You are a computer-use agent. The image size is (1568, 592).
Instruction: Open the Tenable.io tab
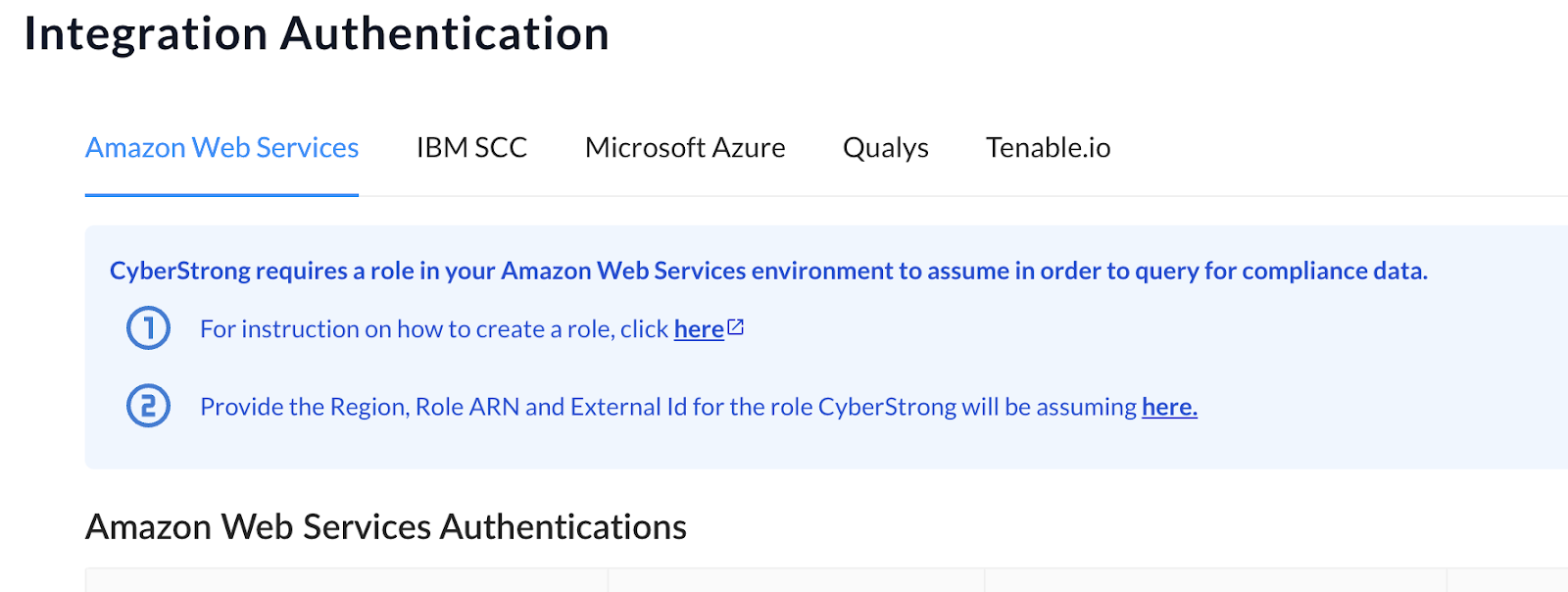tap(1048, 147)
